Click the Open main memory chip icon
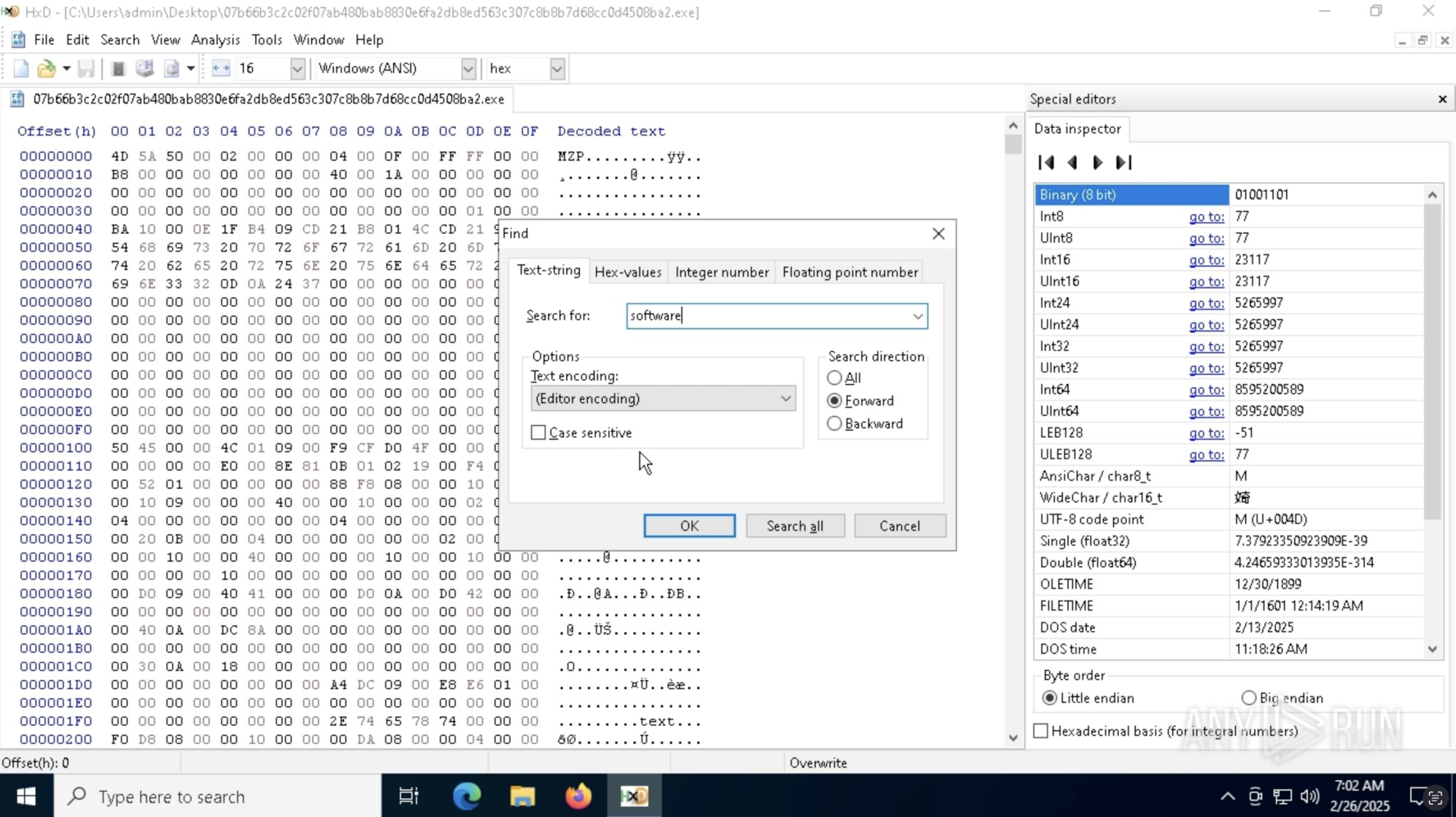Viewport: 1456px width, 817px height. (x=119, y=68)
